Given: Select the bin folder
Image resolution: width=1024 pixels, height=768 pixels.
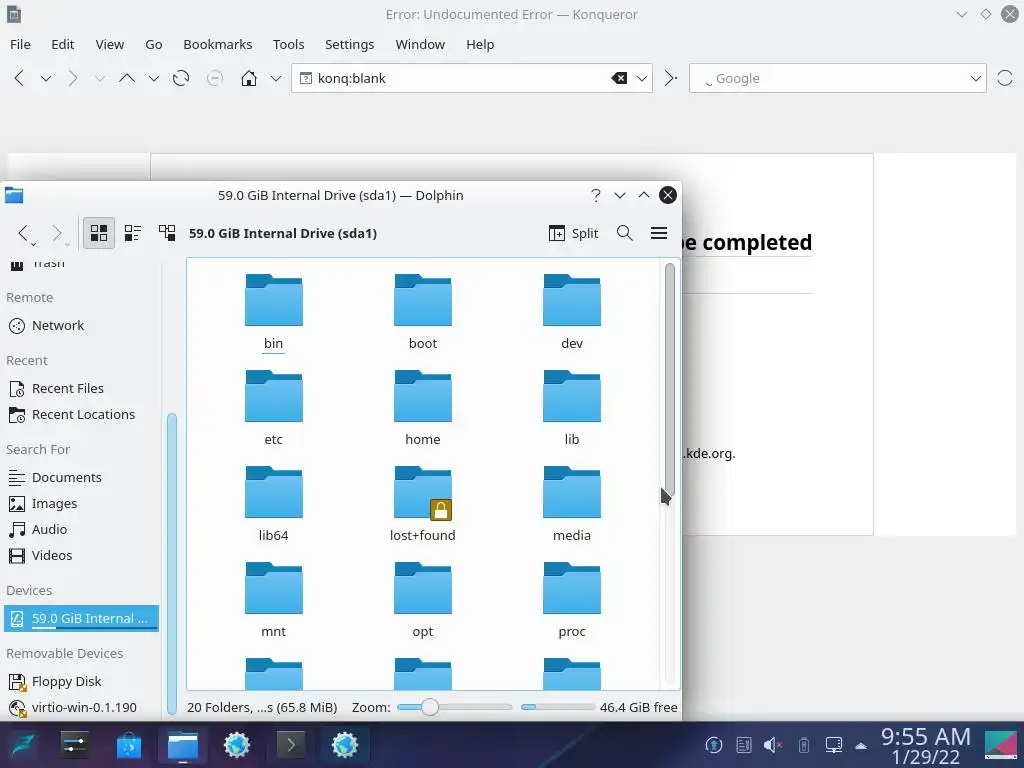Looking at the screenshot, I should [274, 312].
